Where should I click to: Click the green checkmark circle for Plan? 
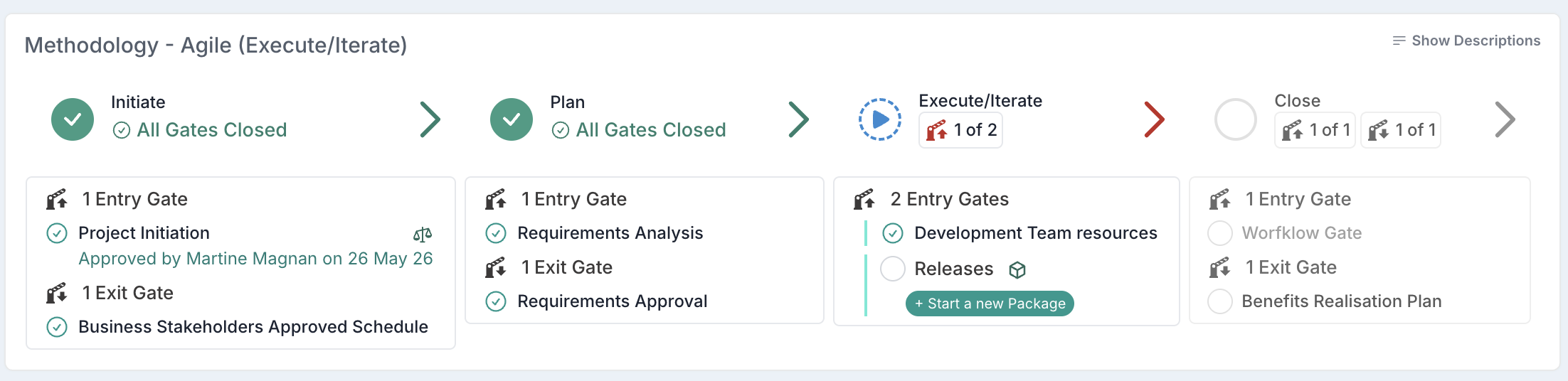click(x=512, y=119)
